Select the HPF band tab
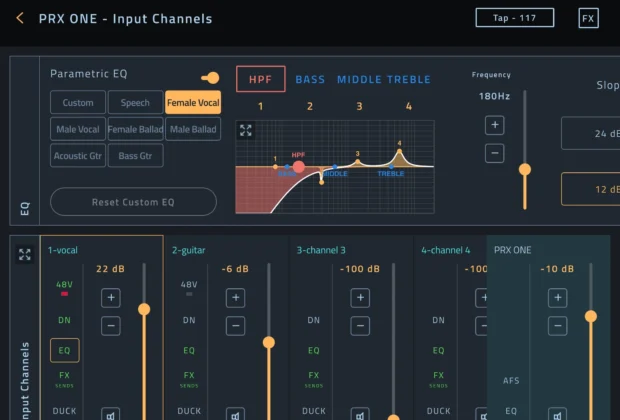Image resolution: width=620 pixels, height=420 pixels. tap(261, 79)
